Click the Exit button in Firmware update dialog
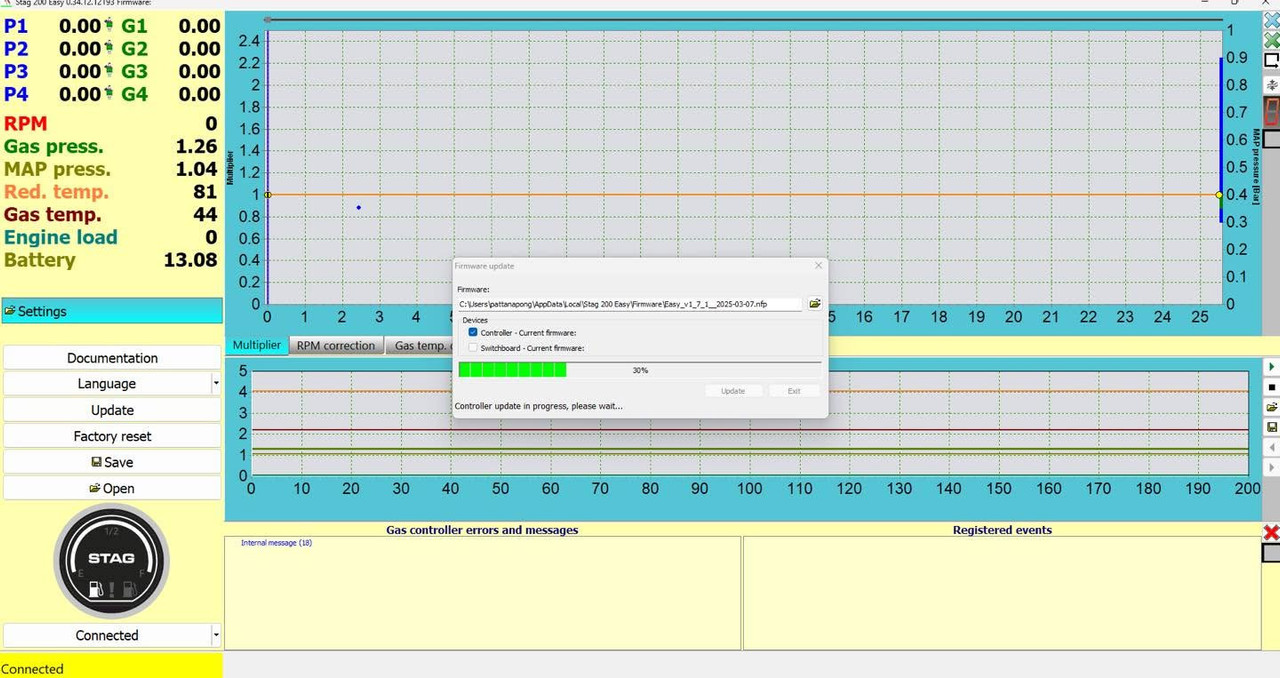The width and height of the screenshot is (1280, 678). click(794, 391)
